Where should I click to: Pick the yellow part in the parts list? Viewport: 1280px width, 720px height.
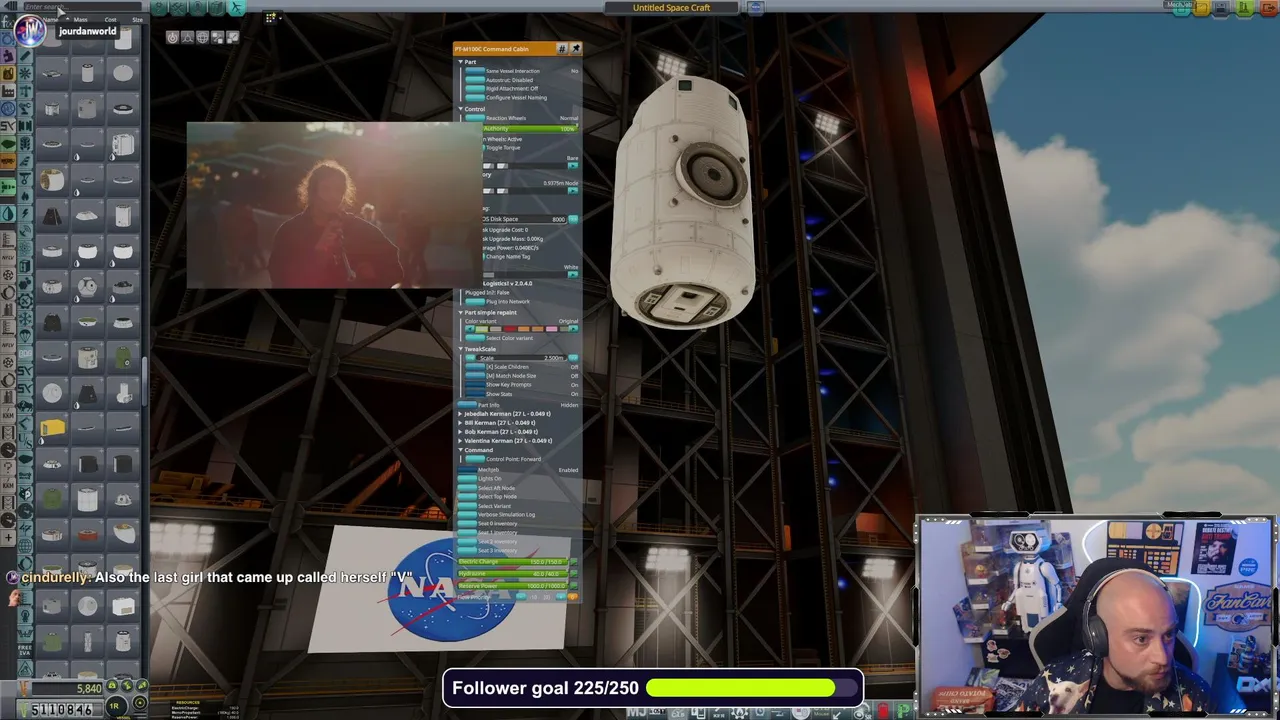(52, 429)
